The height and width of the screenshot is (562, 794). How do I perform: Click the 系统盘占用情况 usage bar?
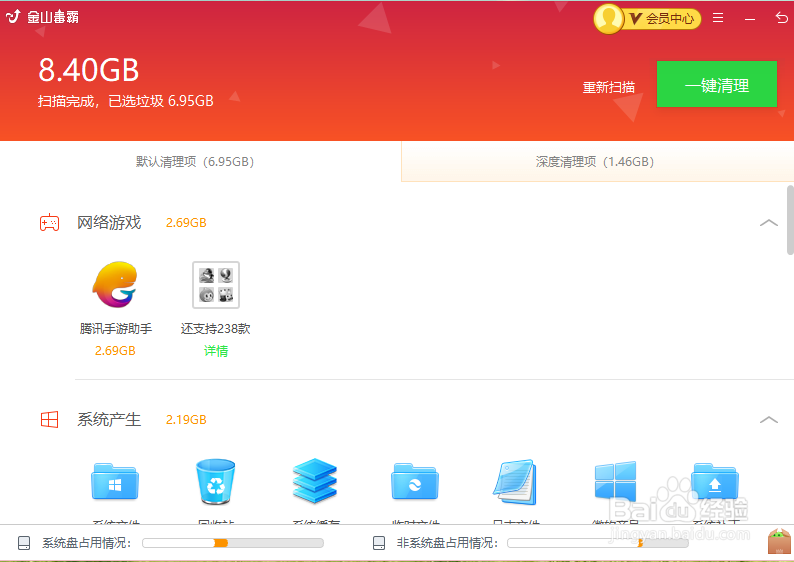[233, 543]
